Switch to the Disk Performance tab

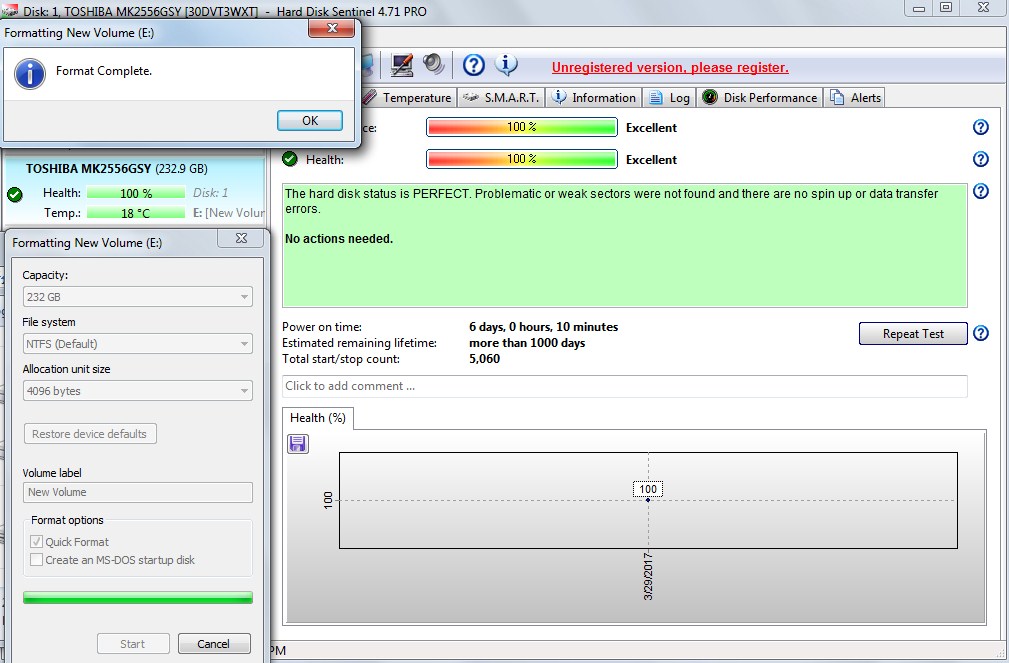(x=761, y=97)
